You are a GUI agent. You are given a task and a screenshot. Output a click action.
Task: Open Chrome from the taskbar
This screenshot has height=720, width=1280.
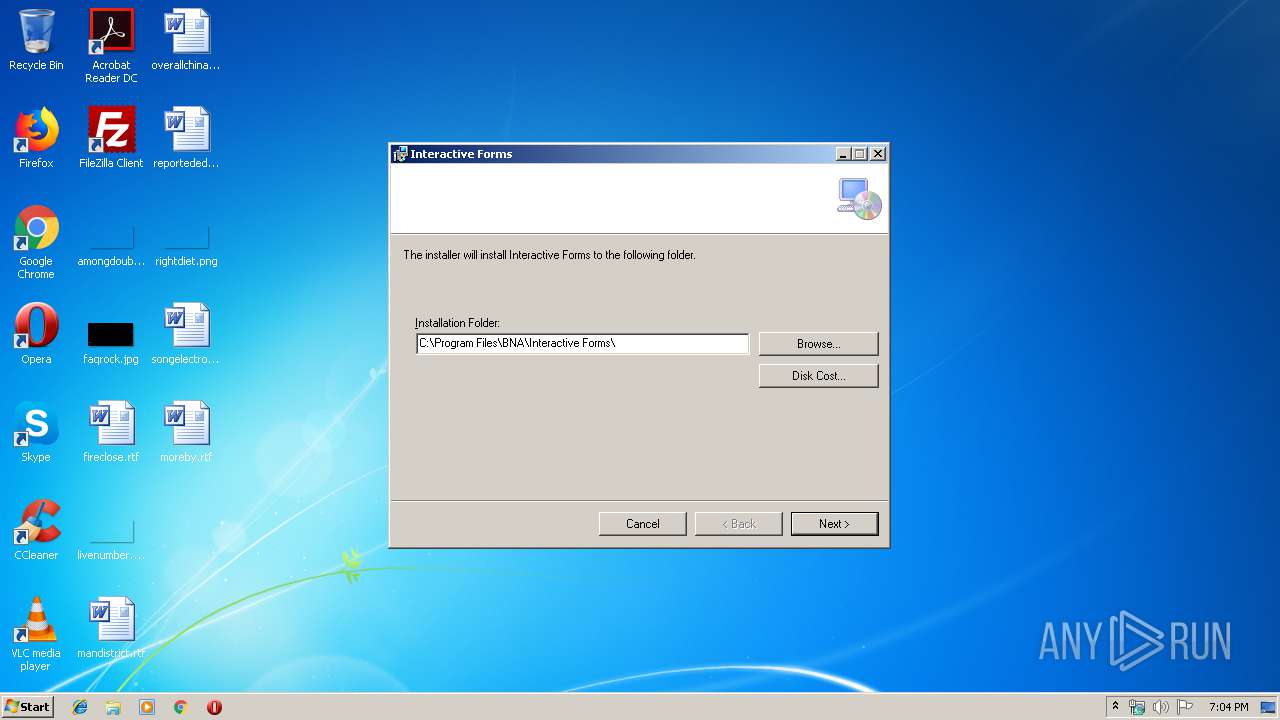pyautogui.click(x=180, y=707)
